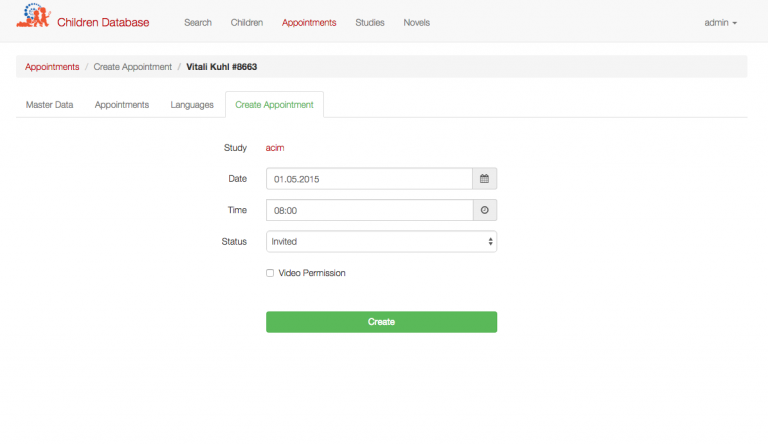
Task: Open the calendar date picker icon
Action: [484, 179]
